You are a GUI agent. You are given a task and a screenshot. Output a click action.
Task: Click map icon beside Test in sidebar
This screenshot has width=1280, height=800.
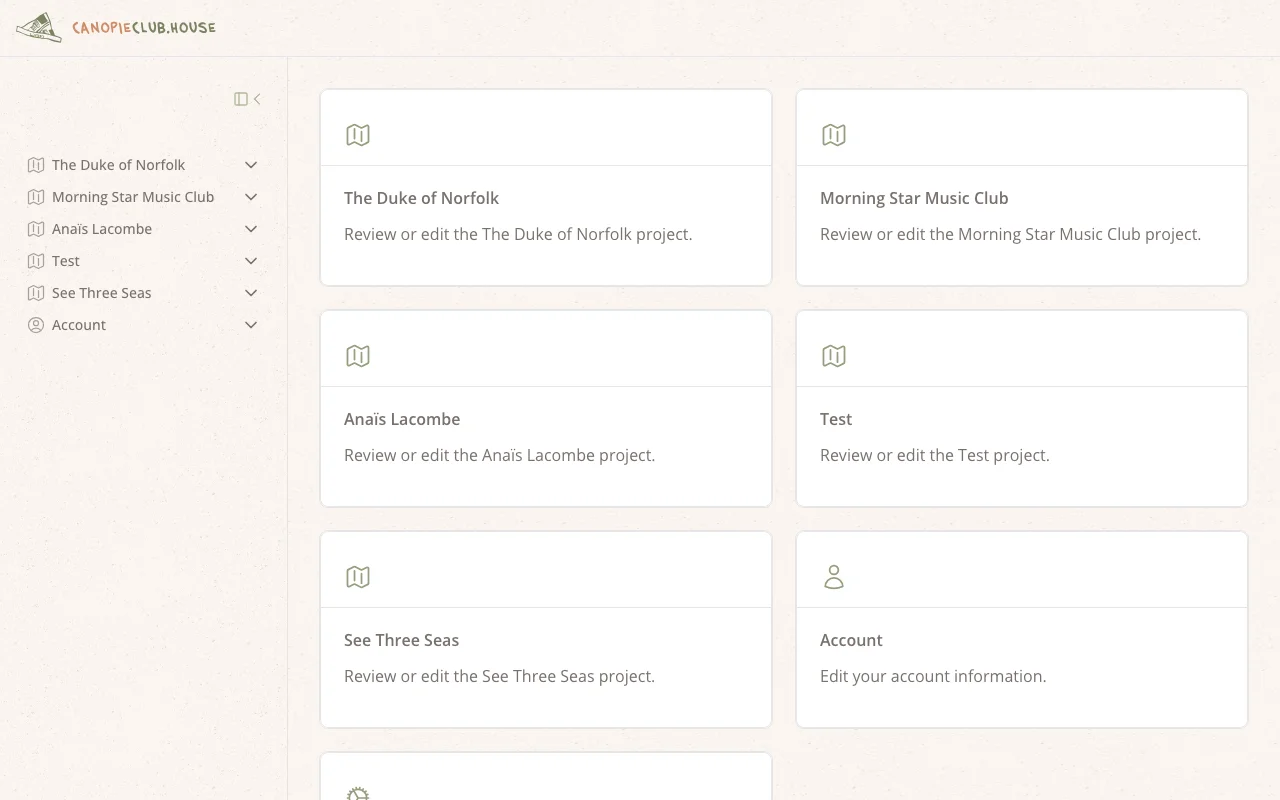pos(36,261)
